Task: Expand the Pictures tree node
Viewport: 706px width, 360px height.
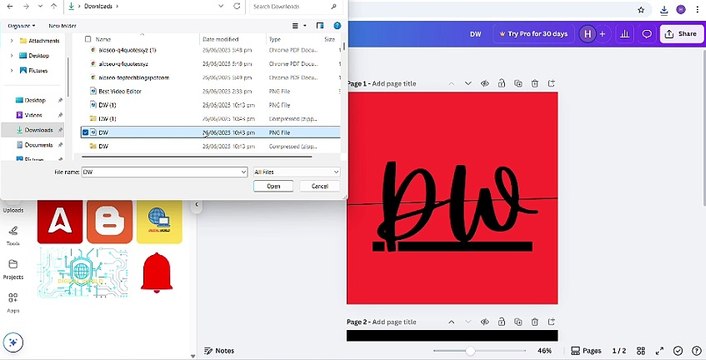Action: [x=12, y=71]
